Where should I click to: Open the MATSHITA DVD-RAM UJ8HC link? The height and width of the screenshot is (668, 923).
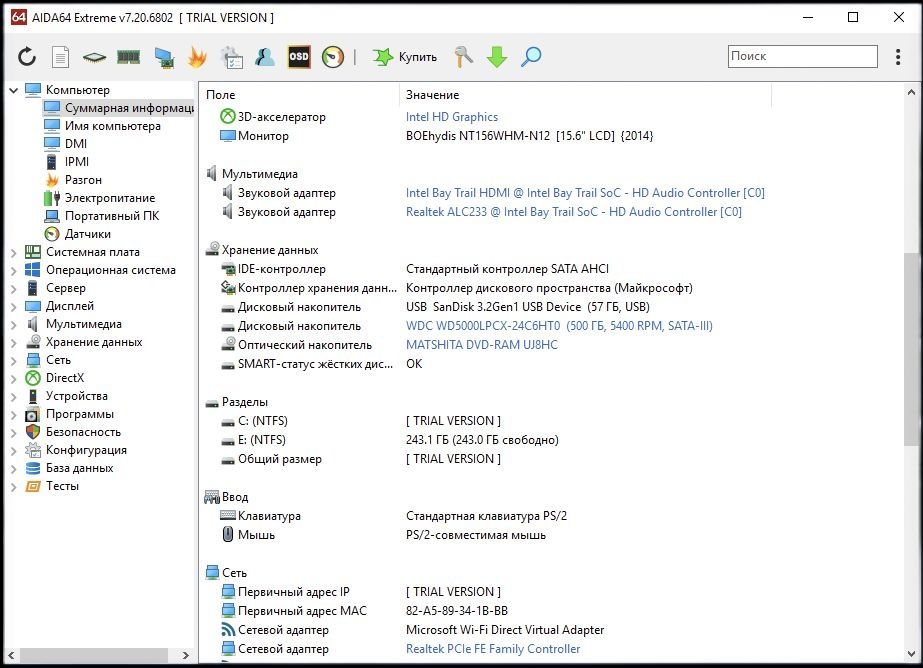coord(482,345)
